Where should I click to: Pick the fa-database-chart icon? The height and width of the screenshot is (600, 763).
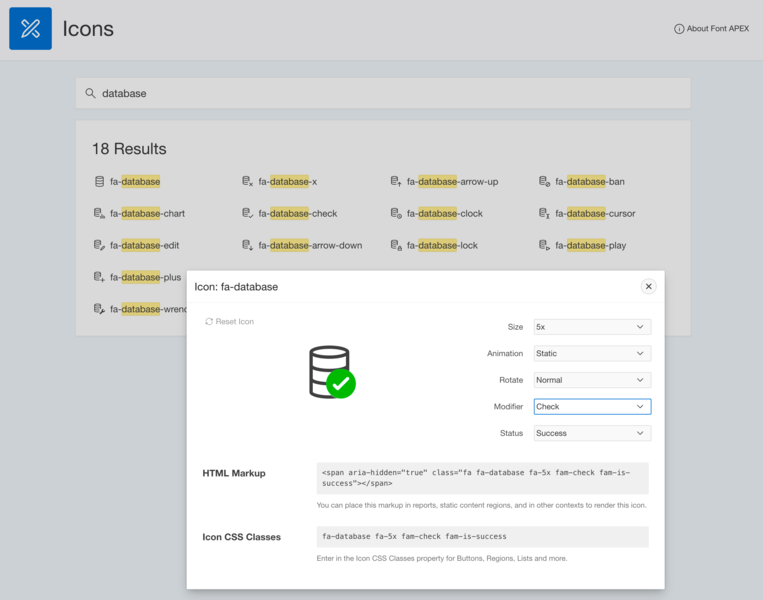tap(139, 214)
